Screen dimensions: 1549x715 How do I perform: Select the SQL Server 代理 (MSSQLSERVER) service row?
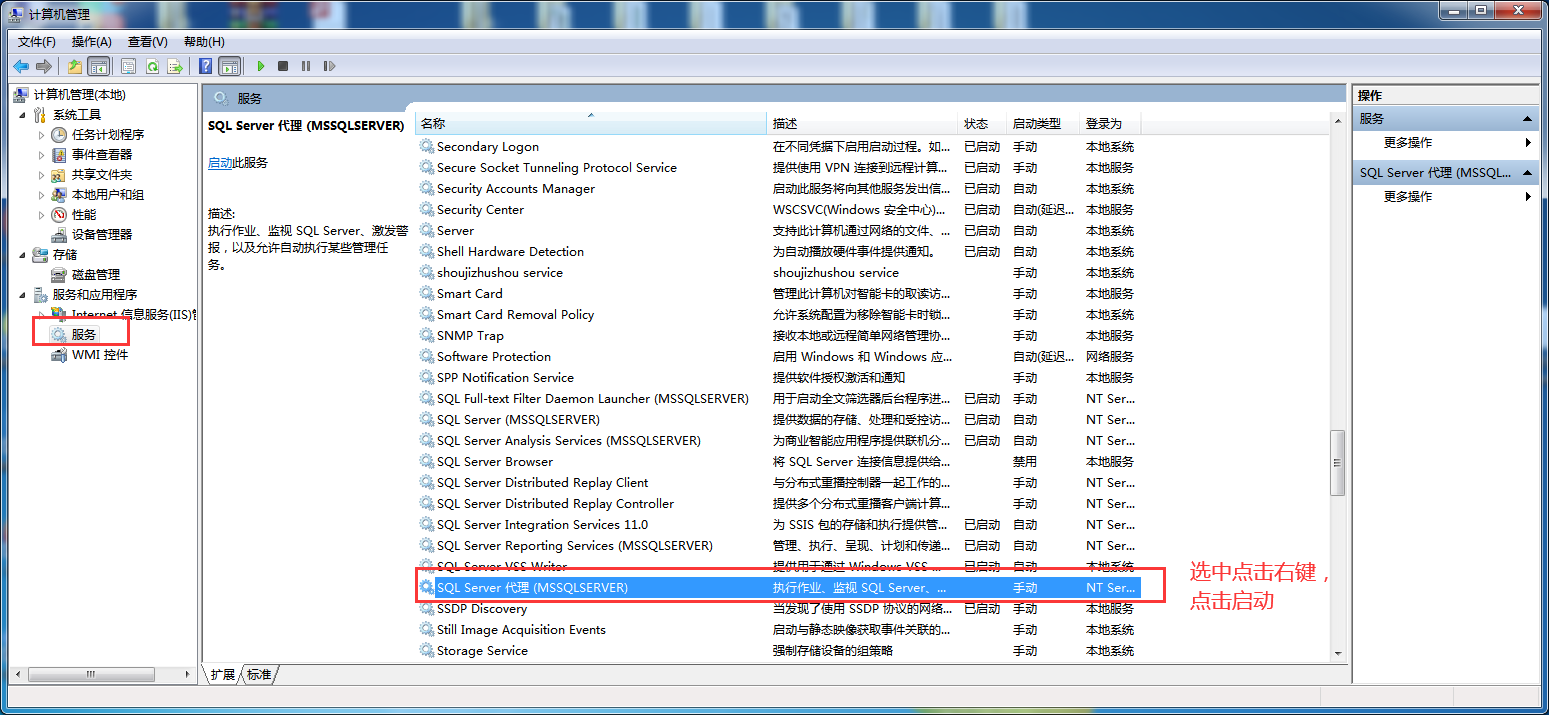pyautogui.click(x=778, y=587)
